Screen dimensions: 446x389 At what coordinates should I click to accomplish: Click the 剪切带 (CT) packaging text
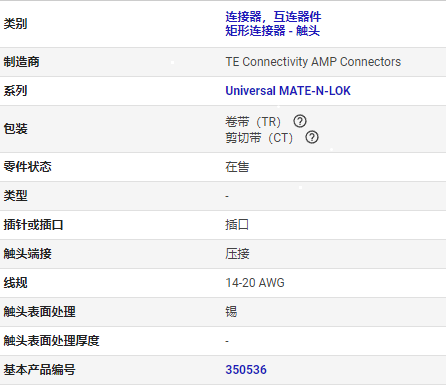[x=259, y=138]
